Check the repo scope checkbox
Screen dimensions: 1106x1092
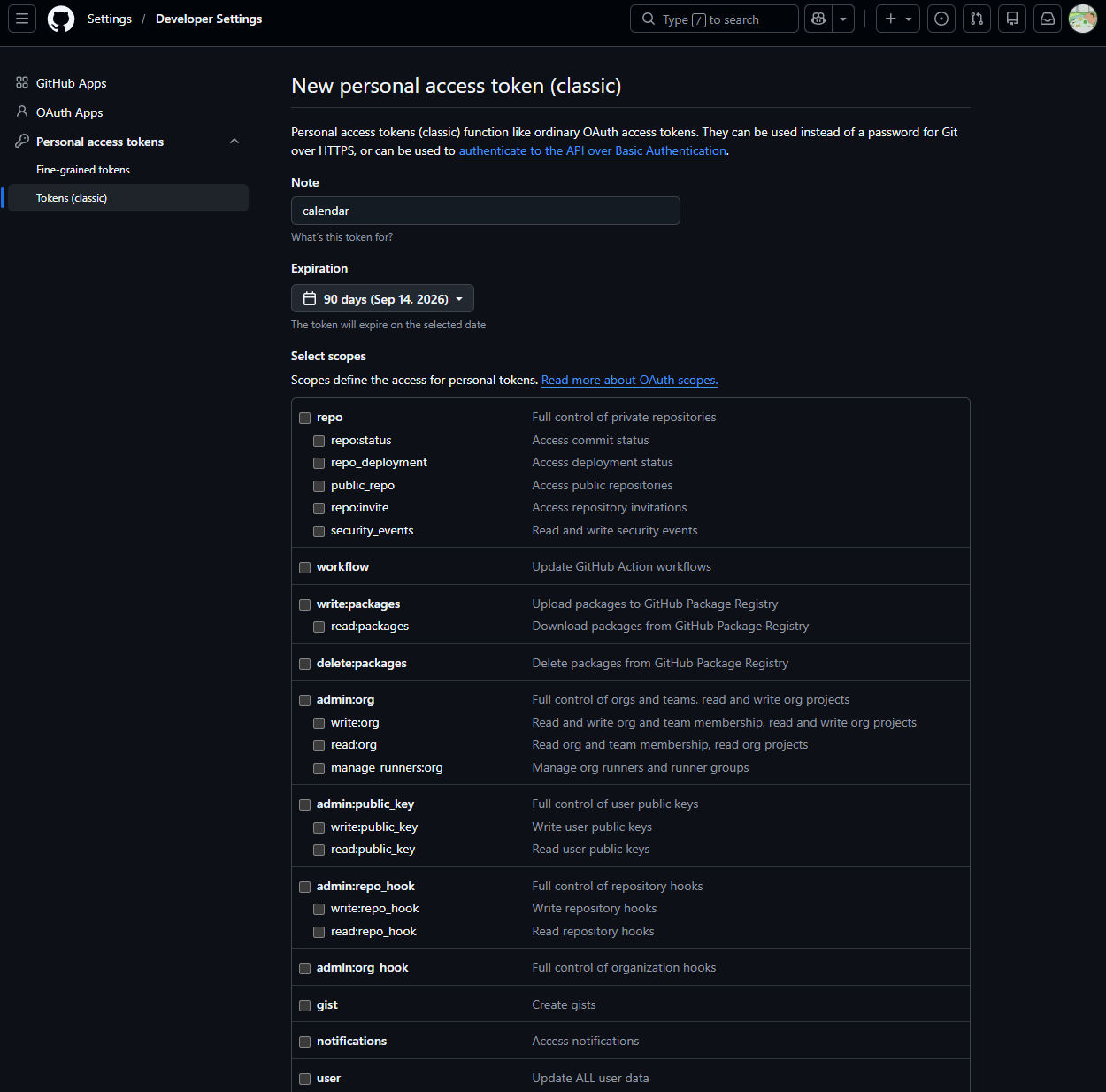pyautogui.click(x=304, y=418)
